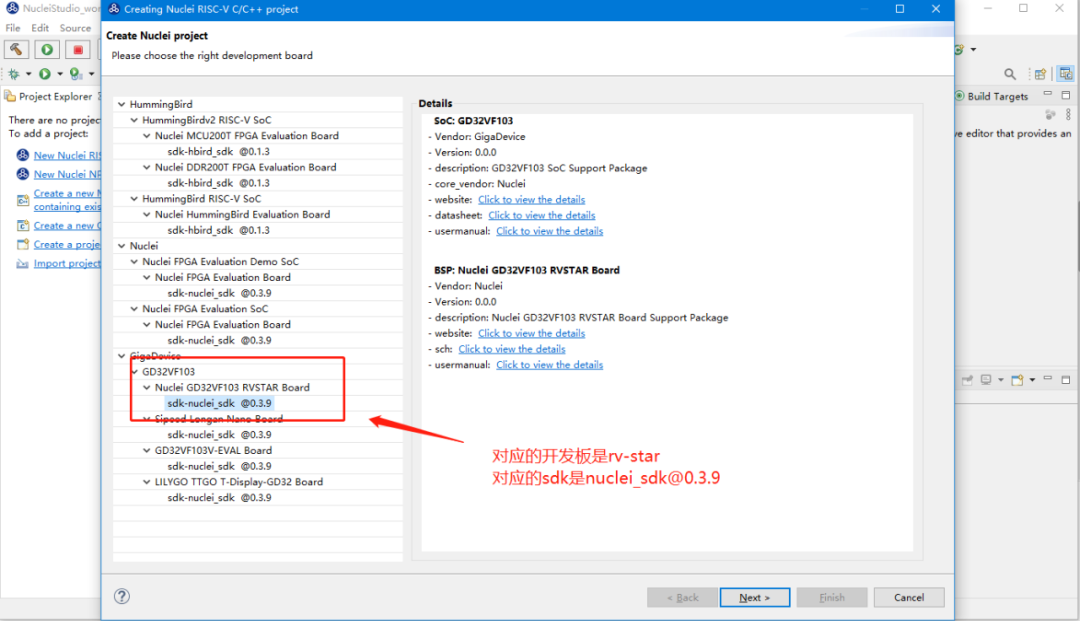Open the Build Targets view menu (three dots)
The width and height of the screenshot is (1080, 621).
pyautogui.click(x=1068, y=114)
